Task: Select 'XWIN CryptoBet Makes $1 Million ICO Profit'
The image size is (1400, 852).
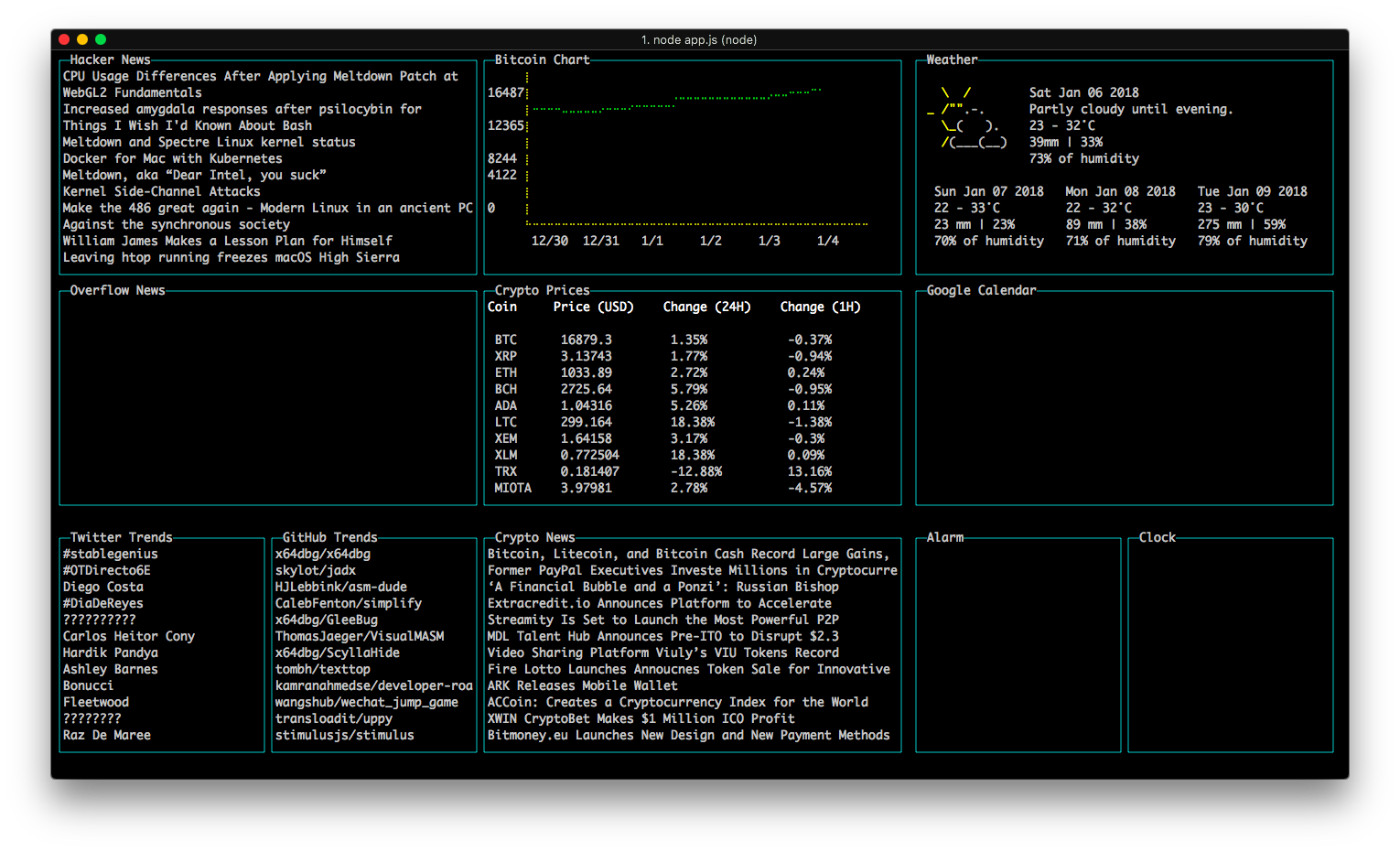Action: pos(641,718)
